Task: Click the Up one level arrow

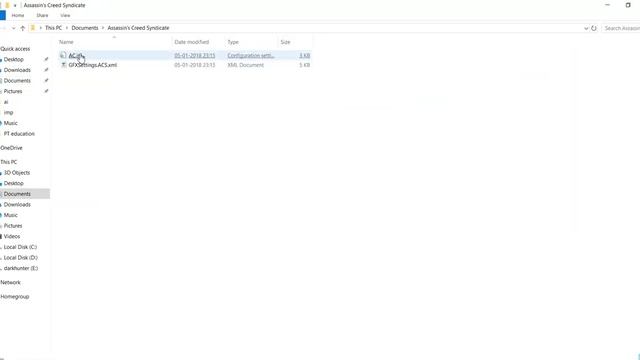Action: pyautogui.click(x=22, y=28)
